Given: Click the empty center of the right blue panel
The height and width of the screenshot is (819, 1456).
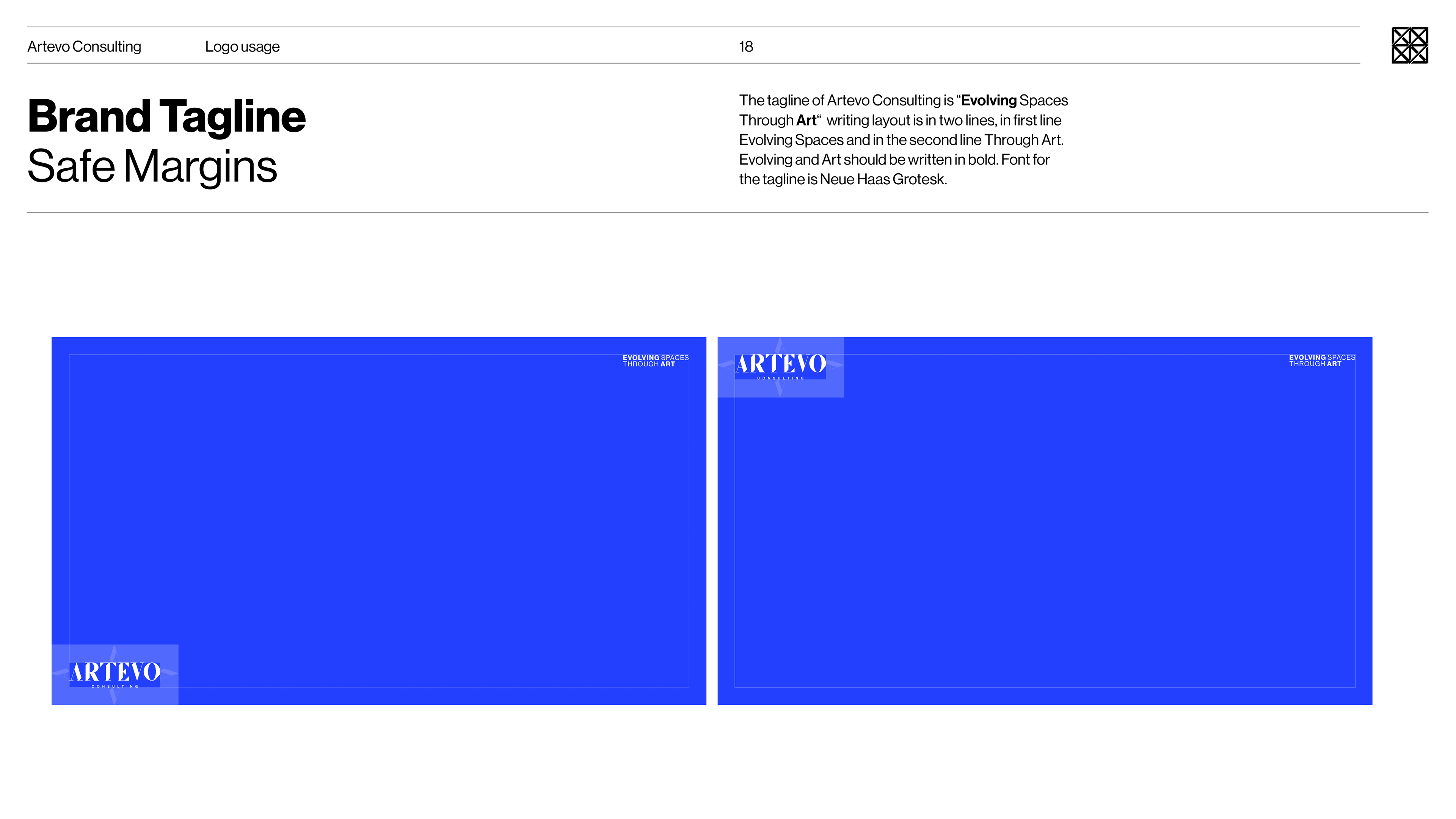Looking at the screenshot, I should pos(1045,520).
